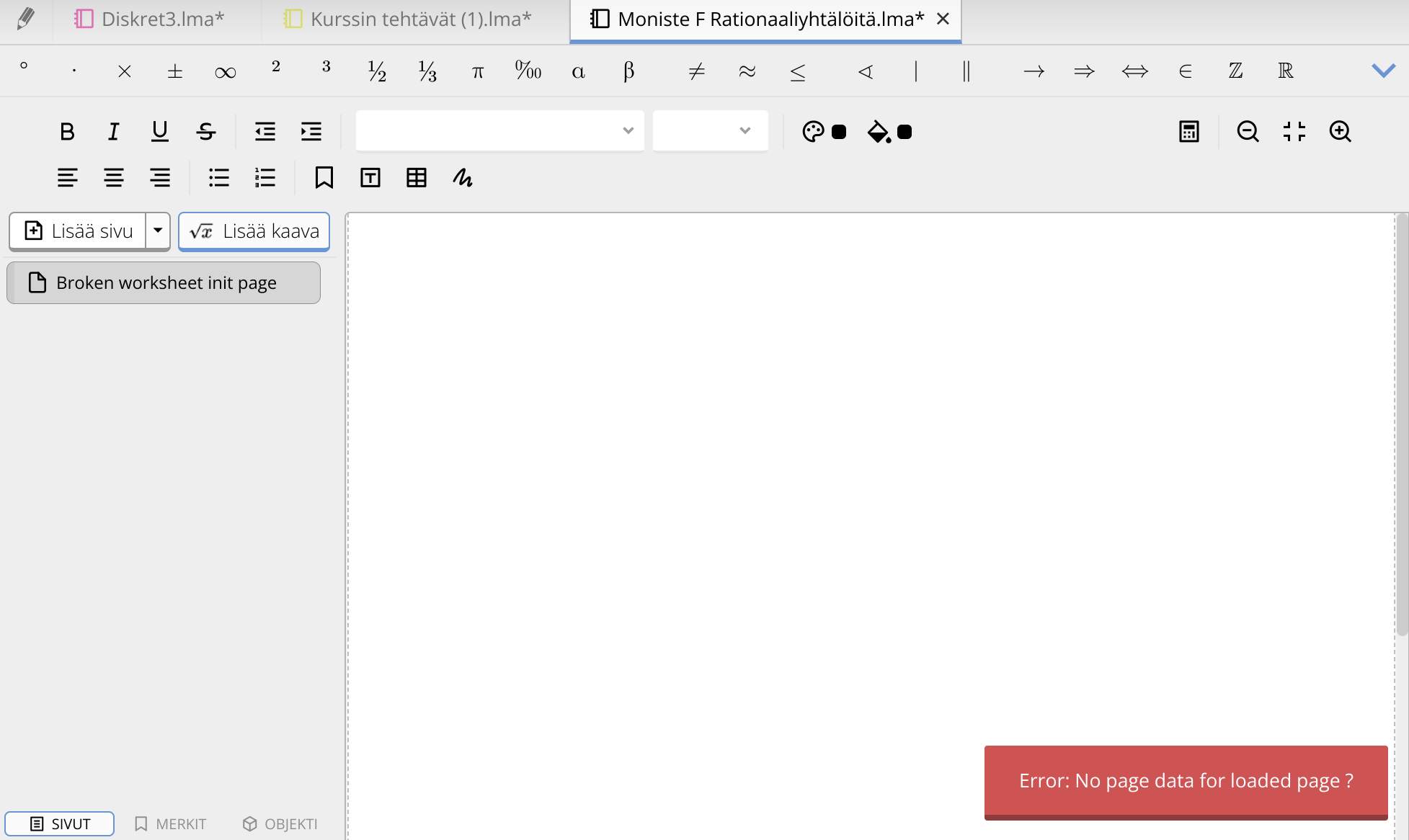Insert the approximately equal symbol

[747, 71]
